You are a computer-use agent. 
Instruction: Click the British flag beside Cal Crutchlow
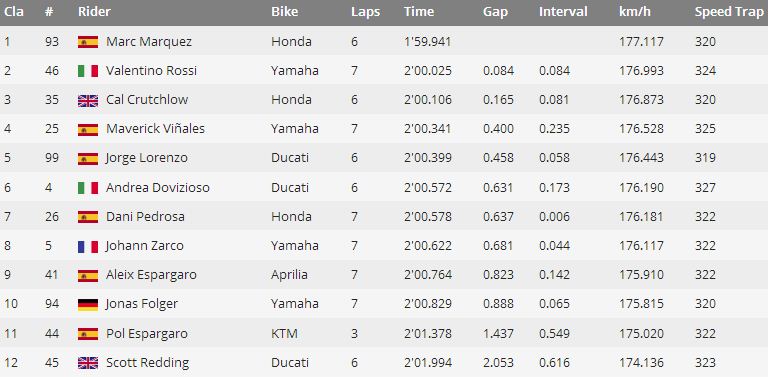(x=88, y=100)
